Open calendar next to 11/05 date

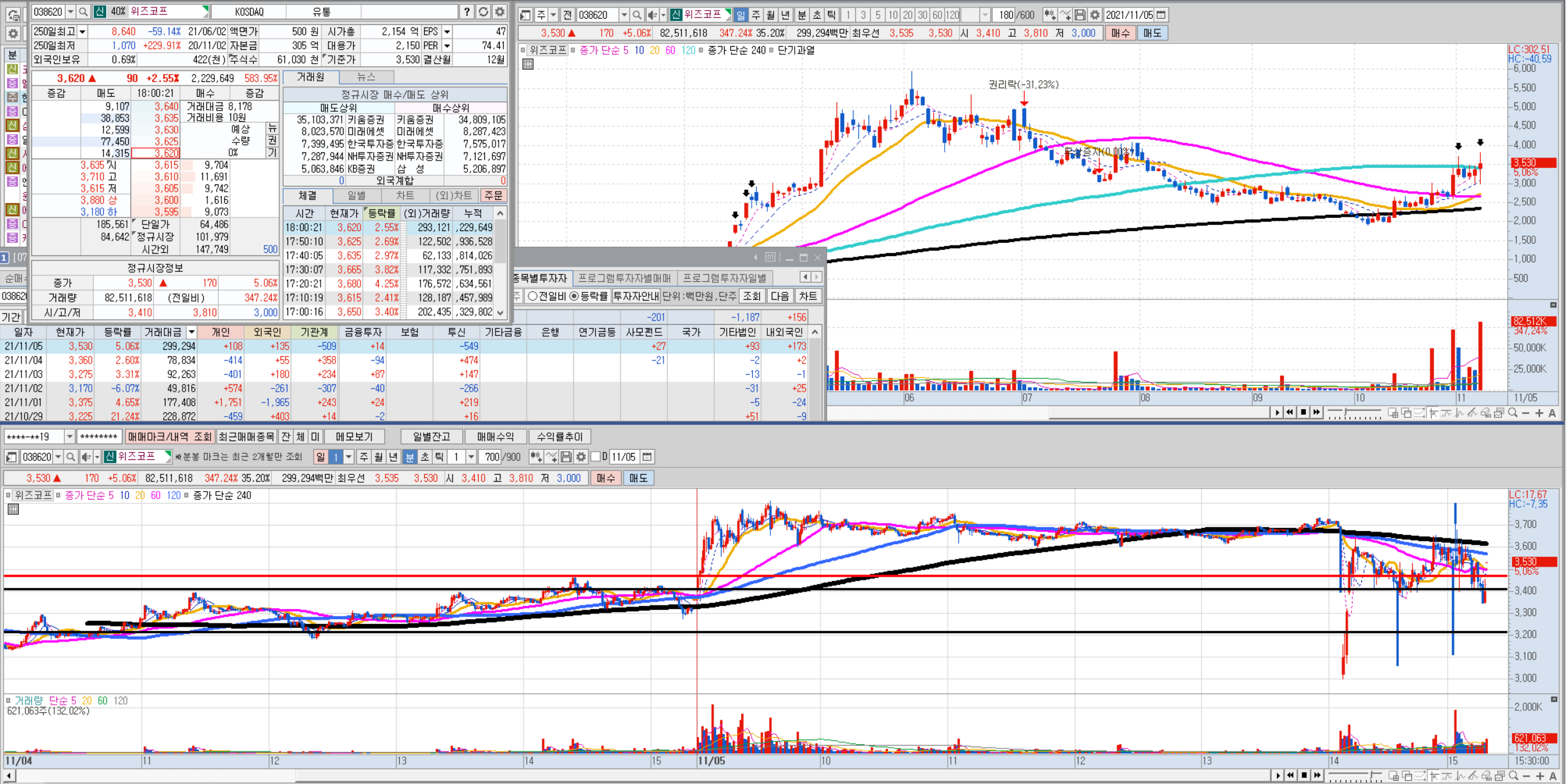point(647,457)
